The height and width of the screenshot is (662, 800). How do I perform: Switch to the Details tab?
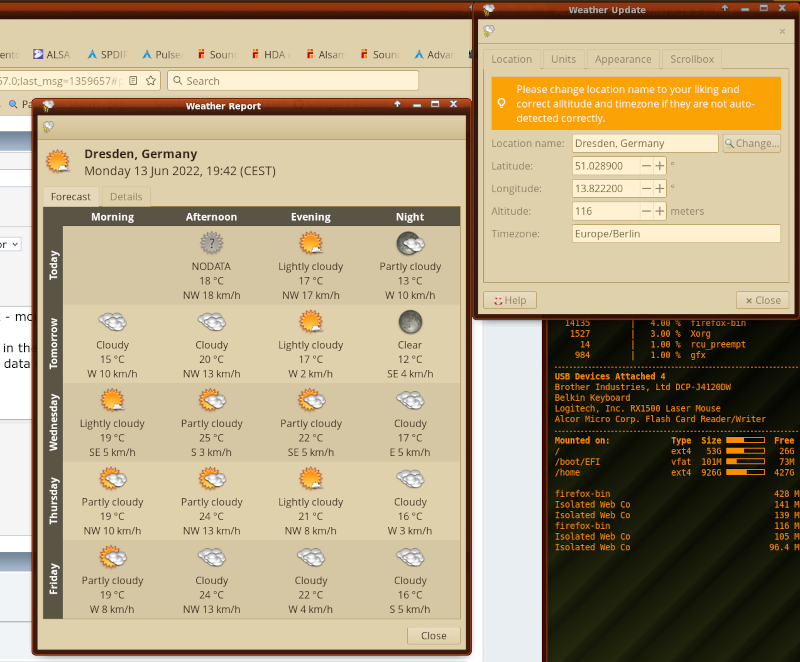click(x=126, y=197)
